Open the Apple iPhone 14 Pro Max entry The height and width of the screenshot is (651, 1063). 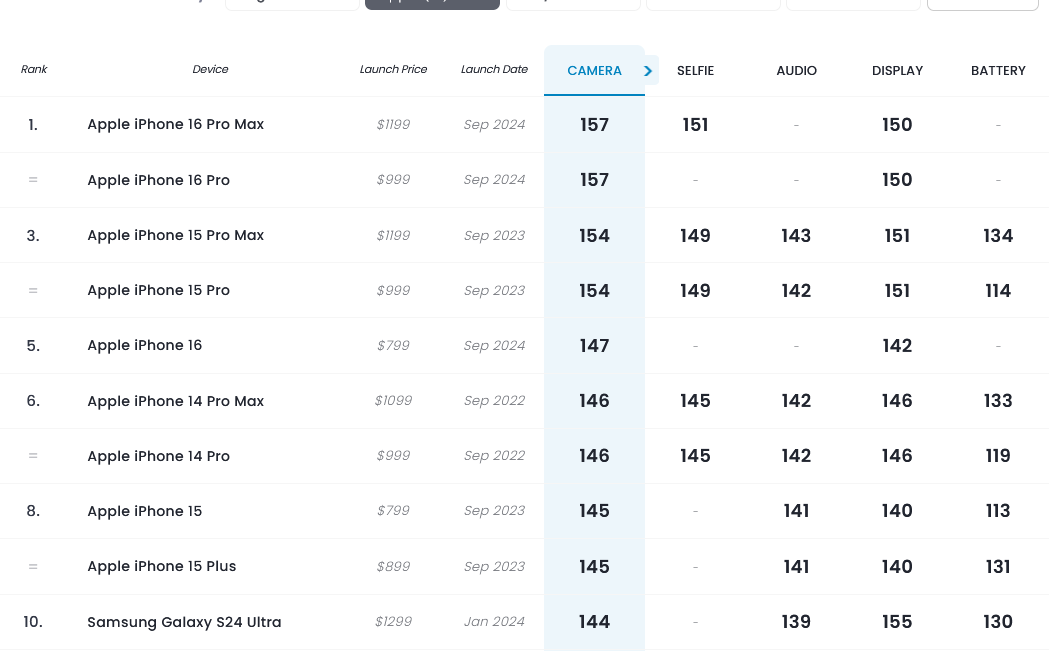pos(176,401)
